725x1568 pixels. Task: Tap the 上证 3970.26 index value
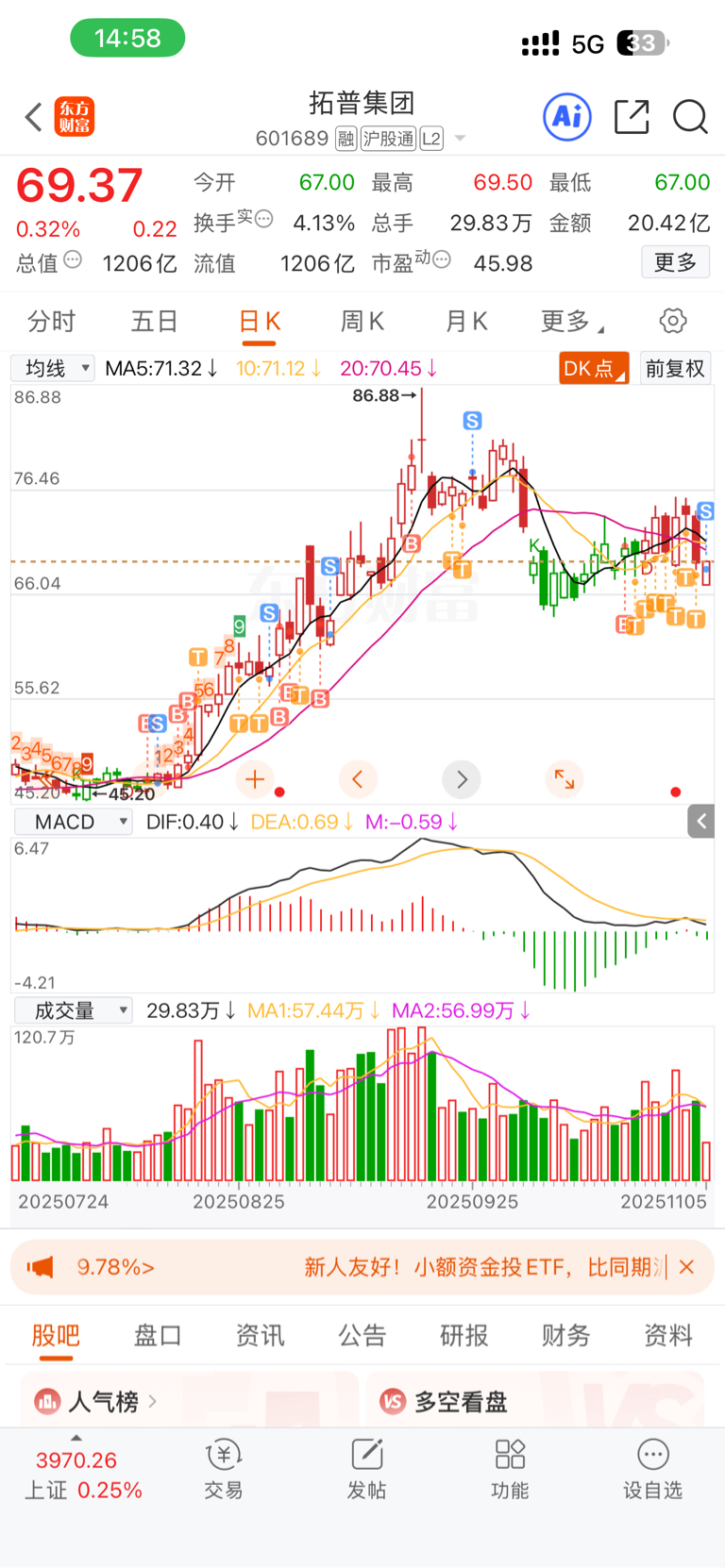pos(76,1460)
